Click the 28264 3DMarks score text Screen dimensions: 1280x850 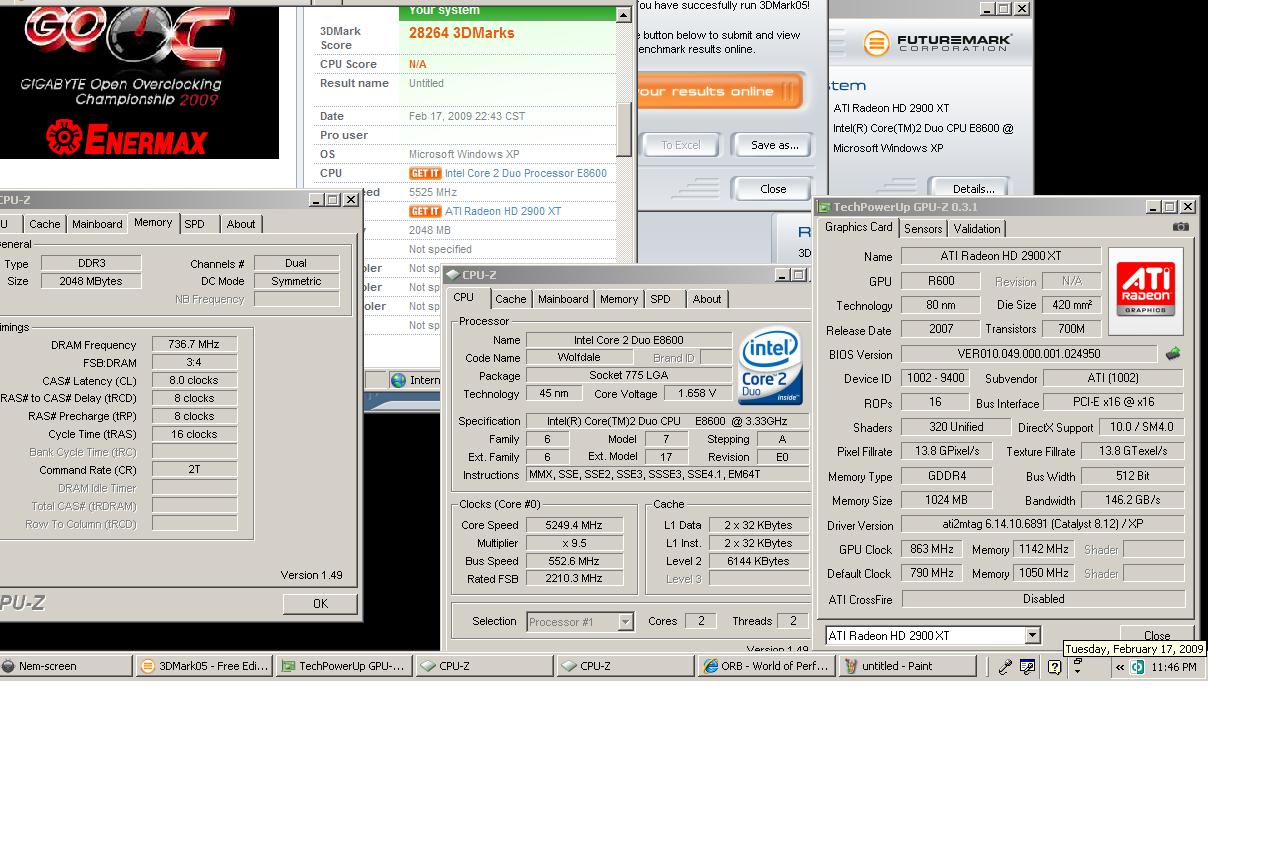pos(462,33)
